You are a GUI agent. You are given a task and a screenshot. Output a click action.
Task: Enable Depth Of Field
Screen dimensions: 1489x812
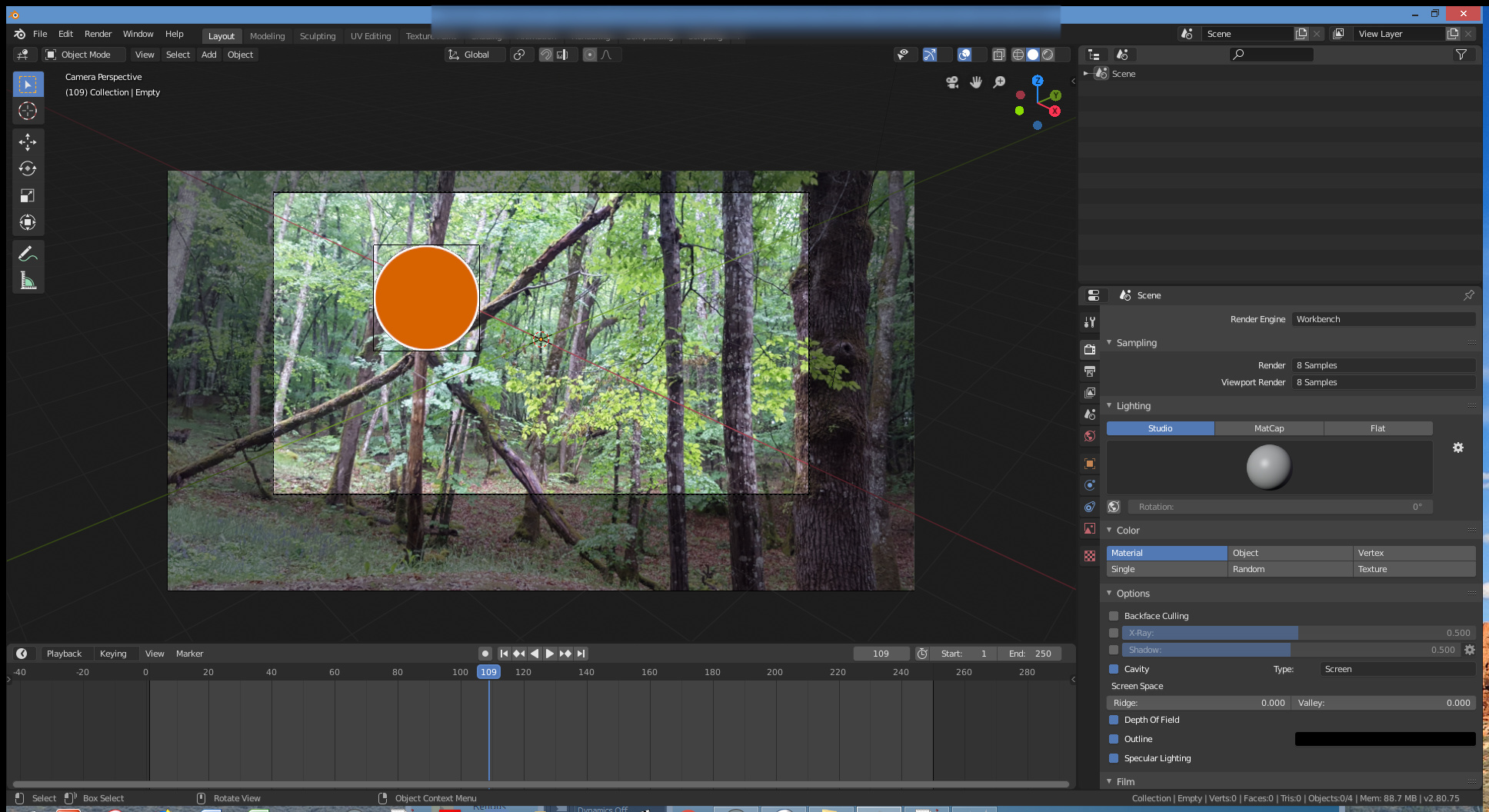tap(1113, 720)
